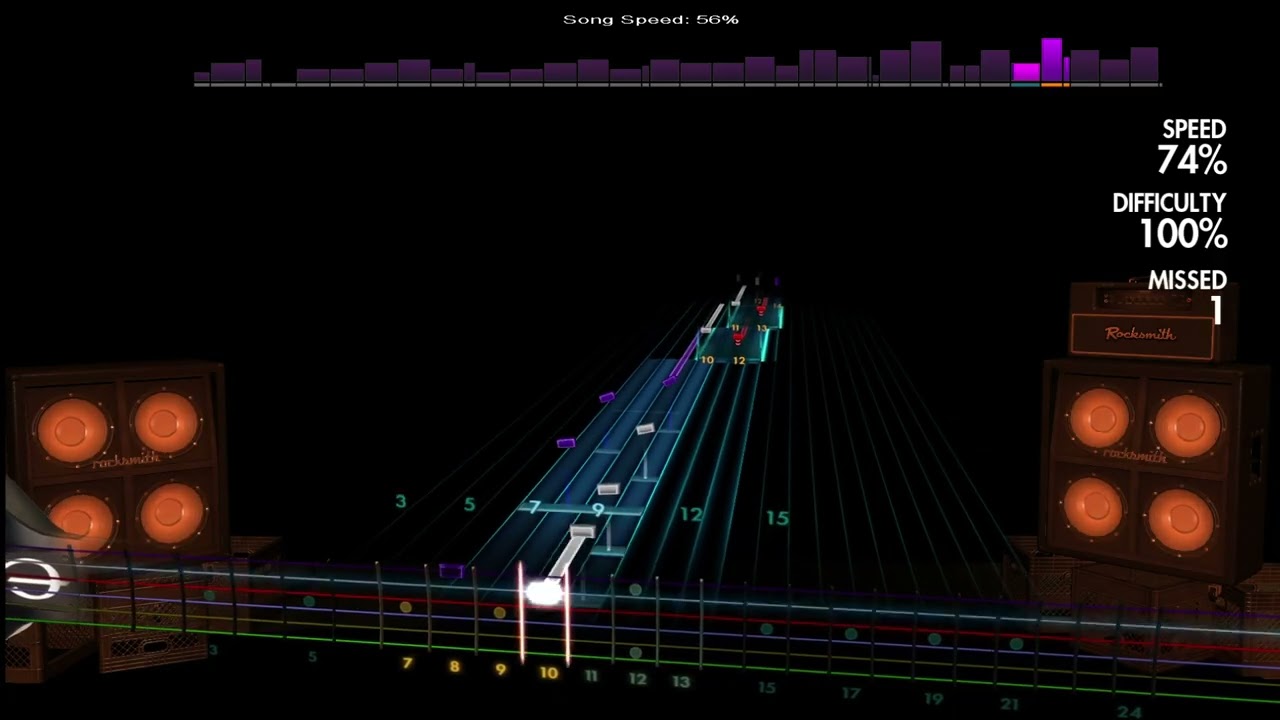Image resolution: width=1280 pixels, height=720 pixels.
Task: Click the MISSED 1 counter
Action: pyautogui.click(x=1187, y=297)
